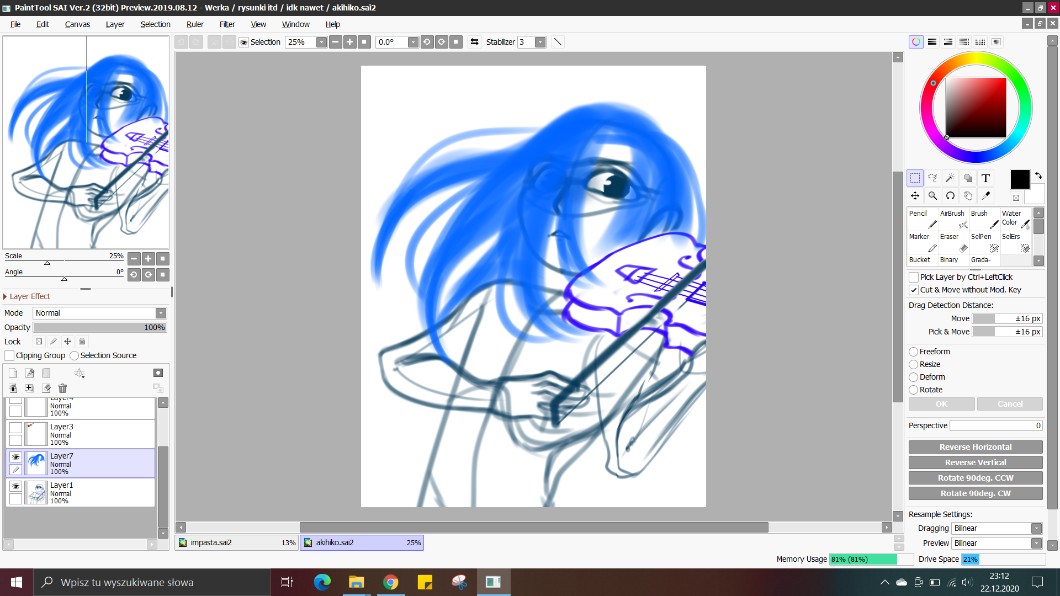Open the Filter menu

(226, 24)
